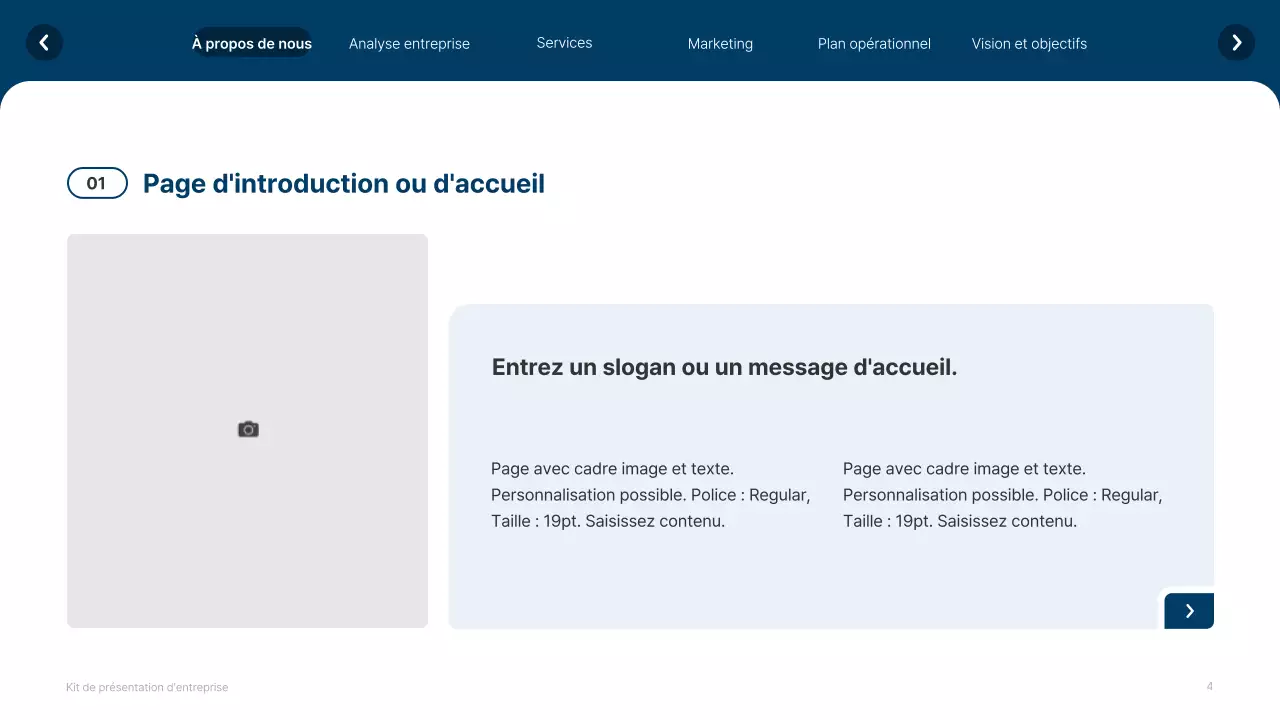Select the '01' number badge icon
This screenshot has height=720, width=1280.
pyautogui.click(x=97, y=183)
